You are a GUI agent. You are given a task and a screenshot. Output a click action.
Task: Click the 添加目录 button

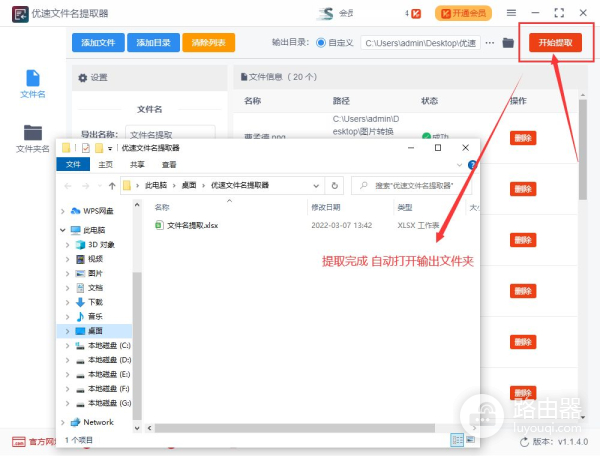coord(153,42)
